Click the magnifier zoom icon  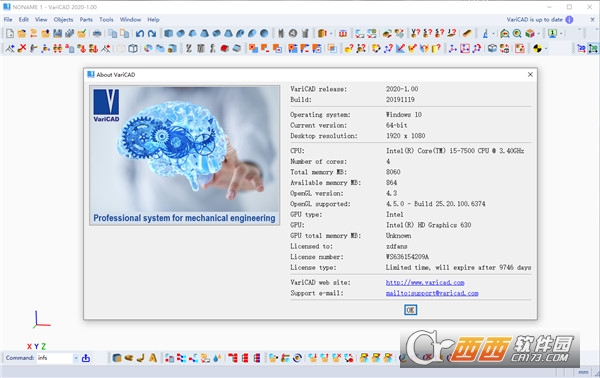(517, 34)
